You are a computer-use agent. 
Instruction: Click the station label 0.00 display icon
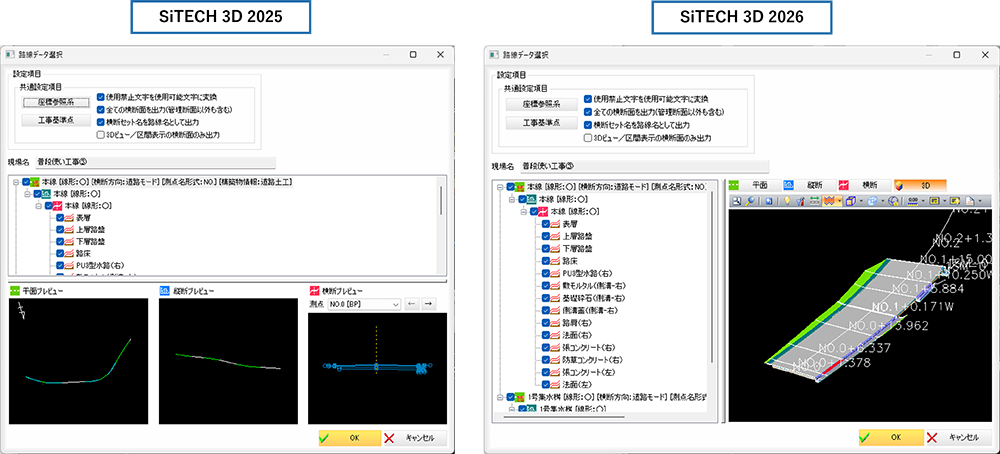[913, 201]
